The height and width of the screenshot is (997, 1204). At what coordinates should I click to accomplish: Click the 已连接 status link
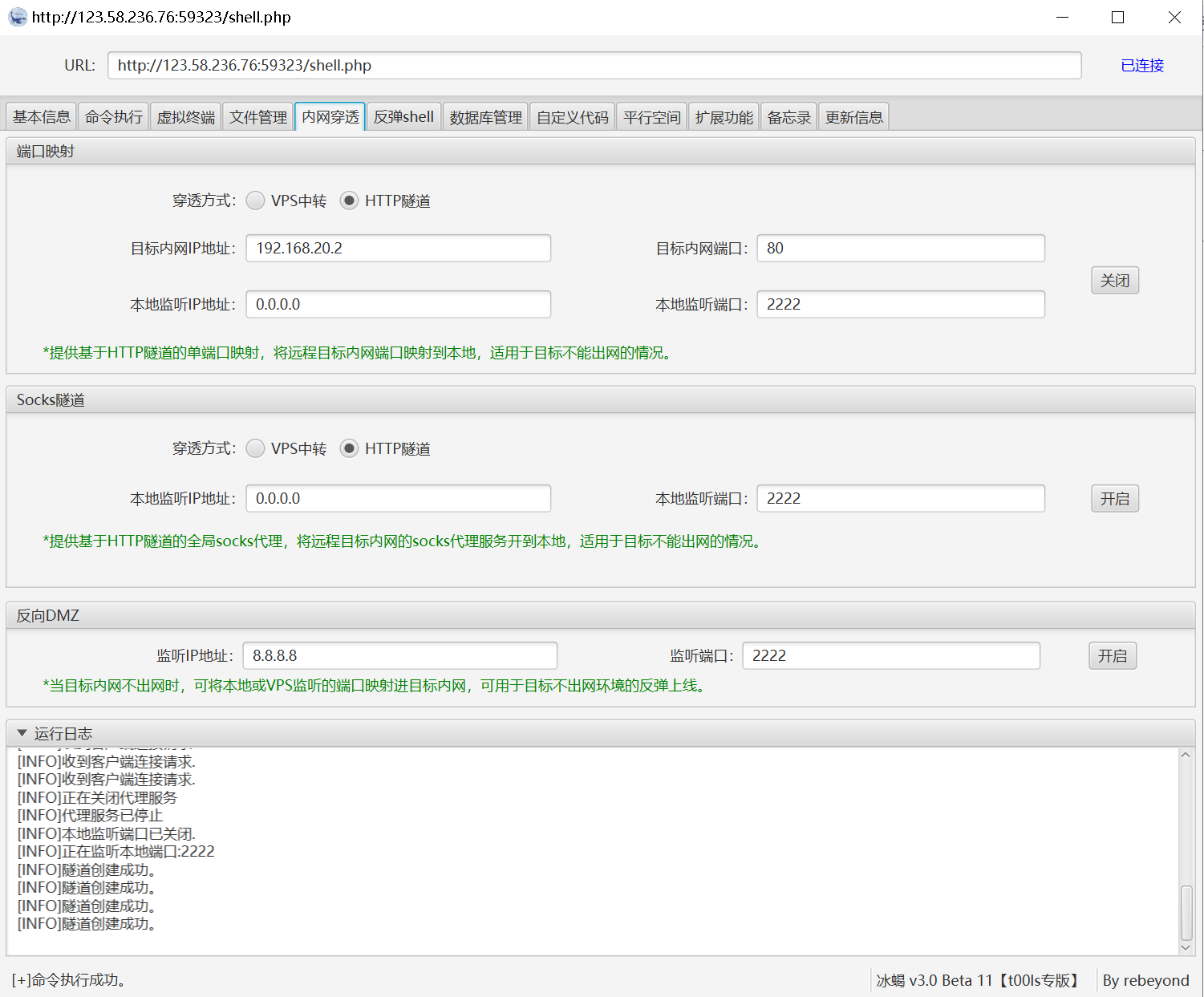(x=1142, y=66)
